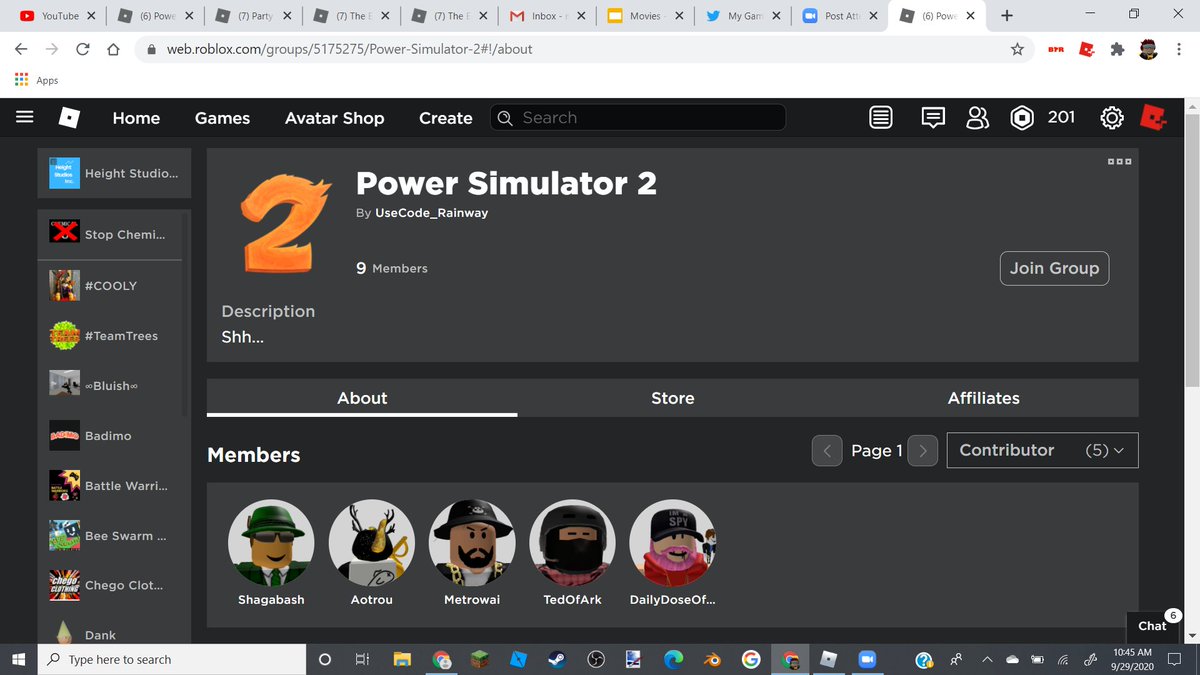Image resolution: width=1200 pixels, height=675 pixels.
Task: Open the Roblox messages icon
Action: 933,118
